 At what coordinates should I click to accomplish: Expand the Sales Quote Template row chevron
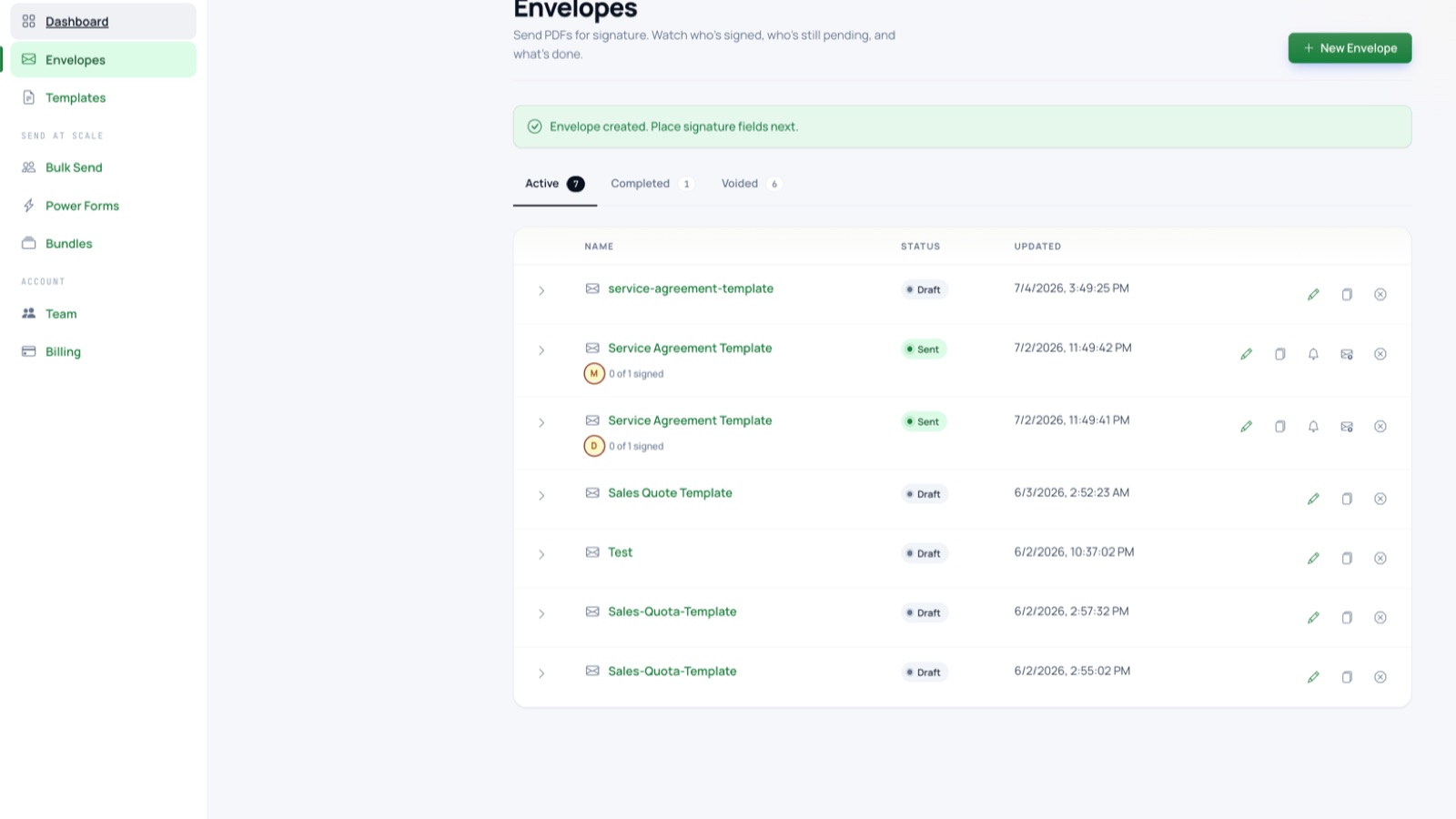541,496
